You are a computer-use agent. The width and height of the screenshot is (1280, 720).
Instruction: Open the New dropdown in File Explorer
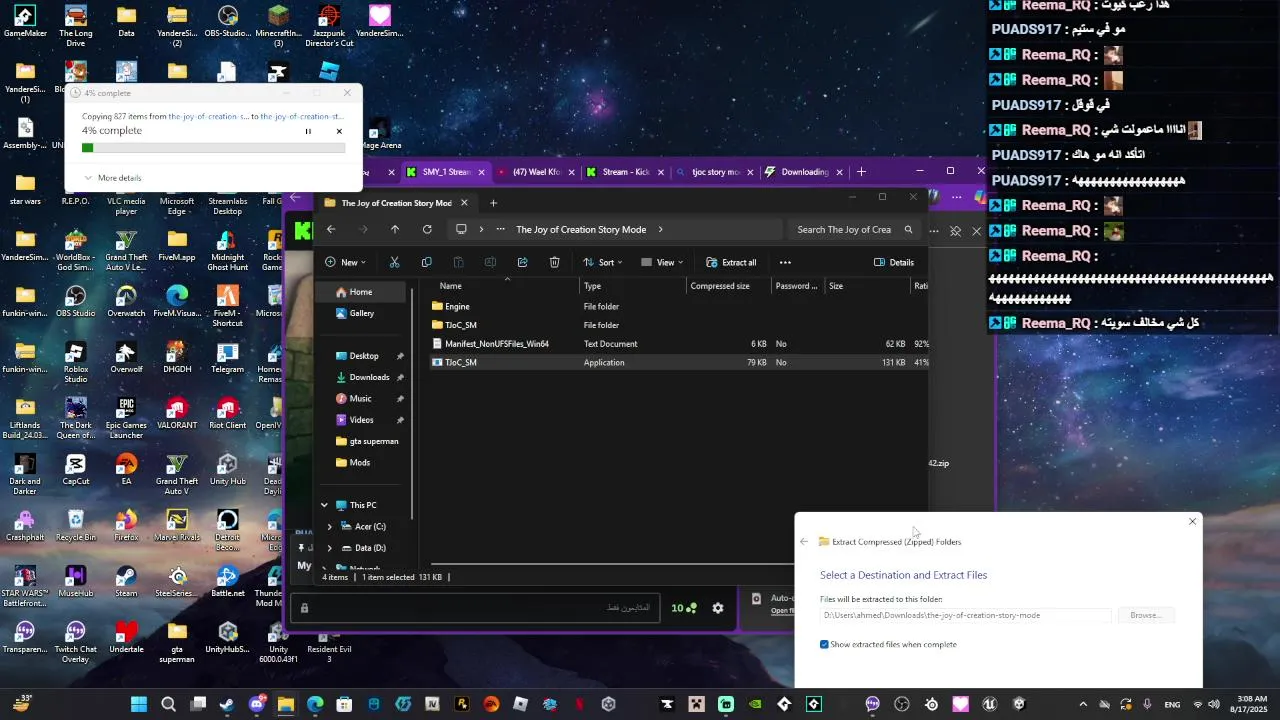pyautogui.click(x=346, y=262)
